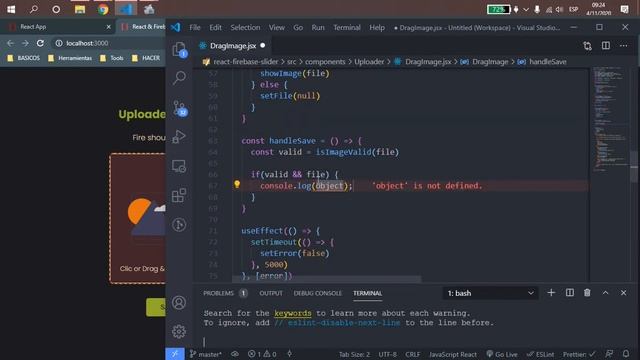
Task: Click Prettier status bar item
Action: [x=579, y=354]
